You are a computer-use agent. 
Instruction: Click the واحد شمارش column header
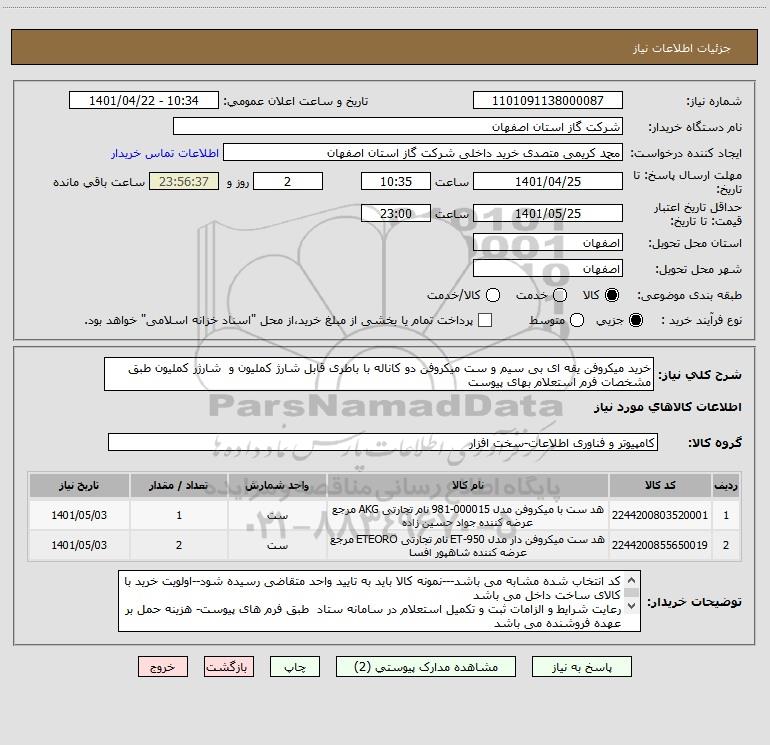pyautogui.click(x=277, y=486)
